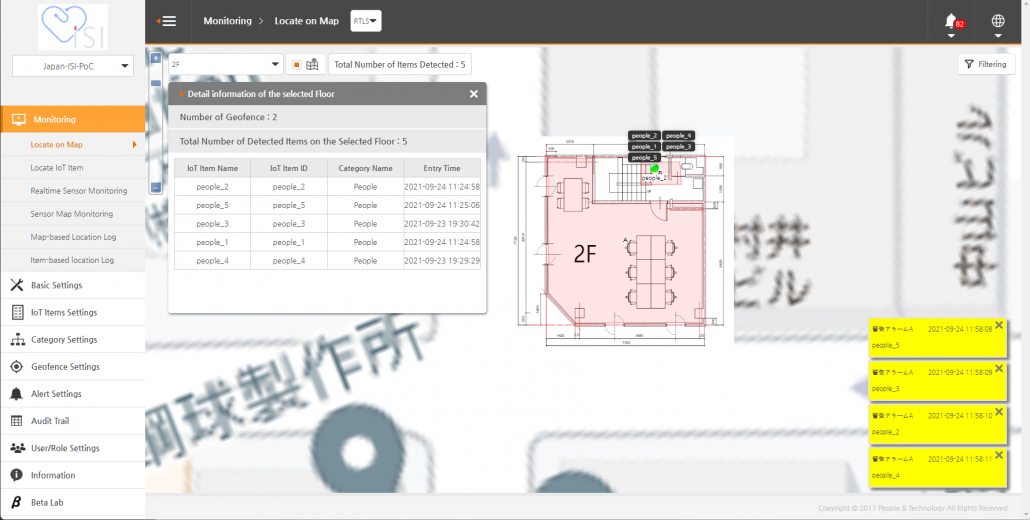Click the Monitoring breadcrumb link
Viewport: 1030px width, 520px height.
(x=227, y=21)
